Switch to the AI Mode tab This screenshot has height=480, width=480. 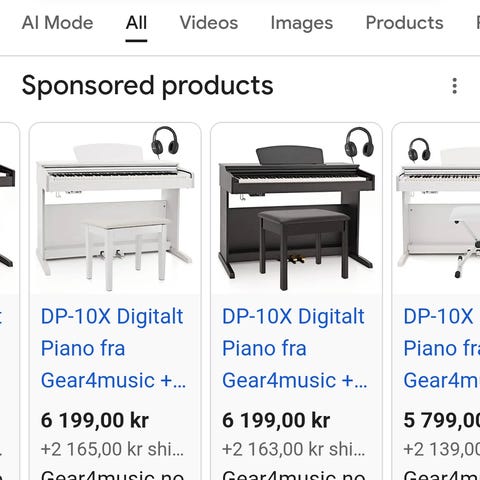coord(57,23)
